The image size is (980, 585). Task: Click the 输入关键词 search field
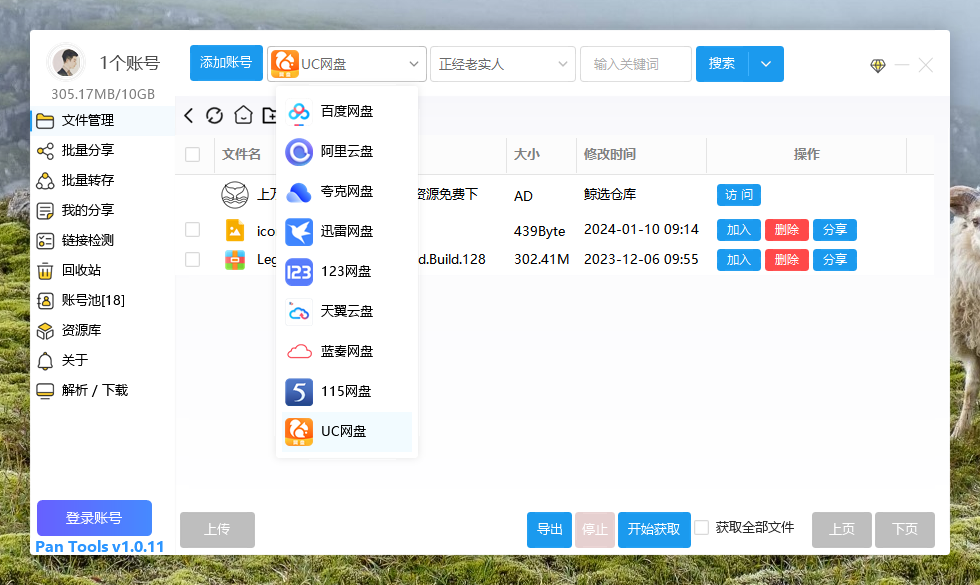636,64
